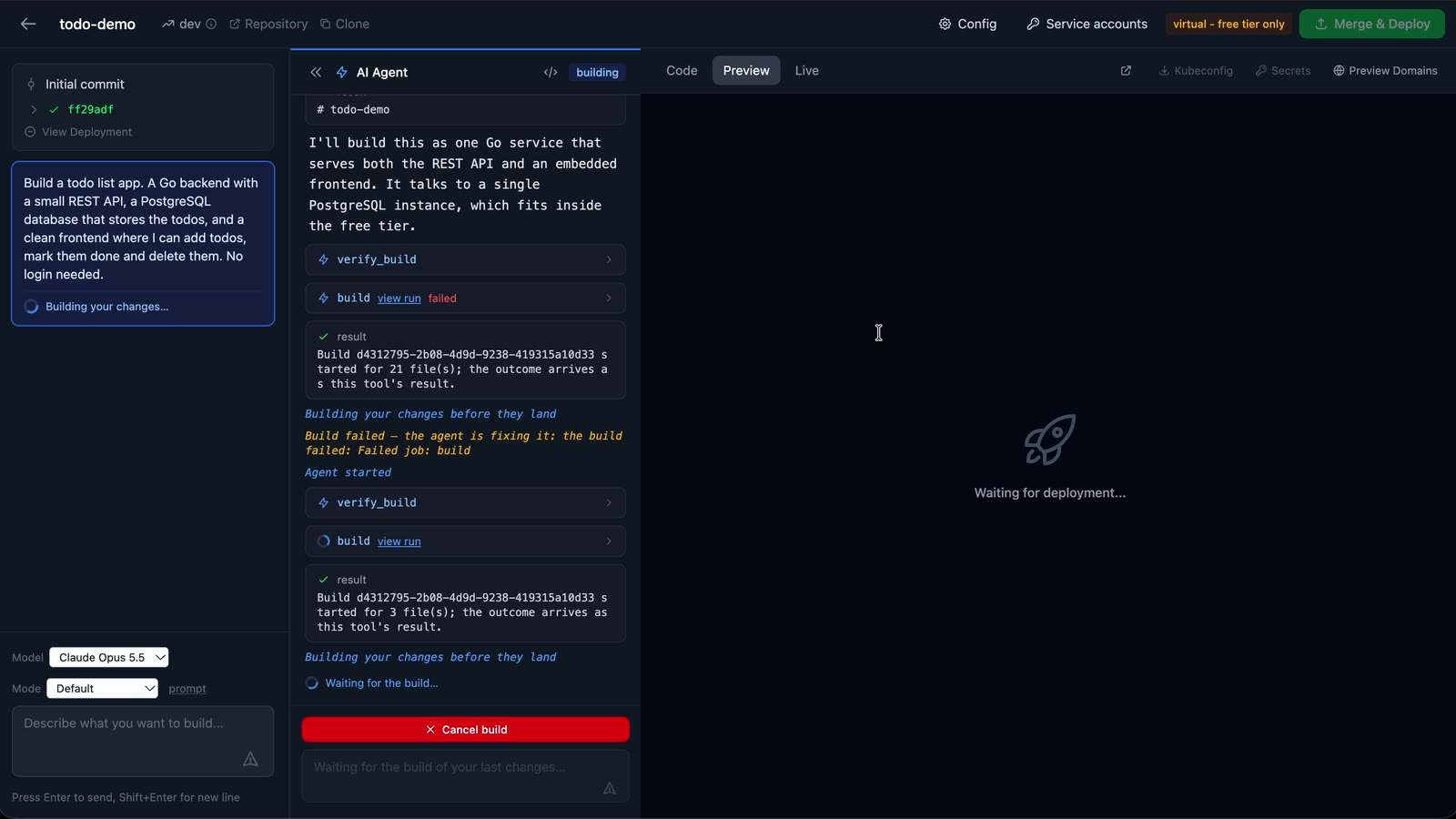Screen dimensions: 1456x819
Task: Expand the ff29adf commit chevron
Action: [x=34, y=109]
